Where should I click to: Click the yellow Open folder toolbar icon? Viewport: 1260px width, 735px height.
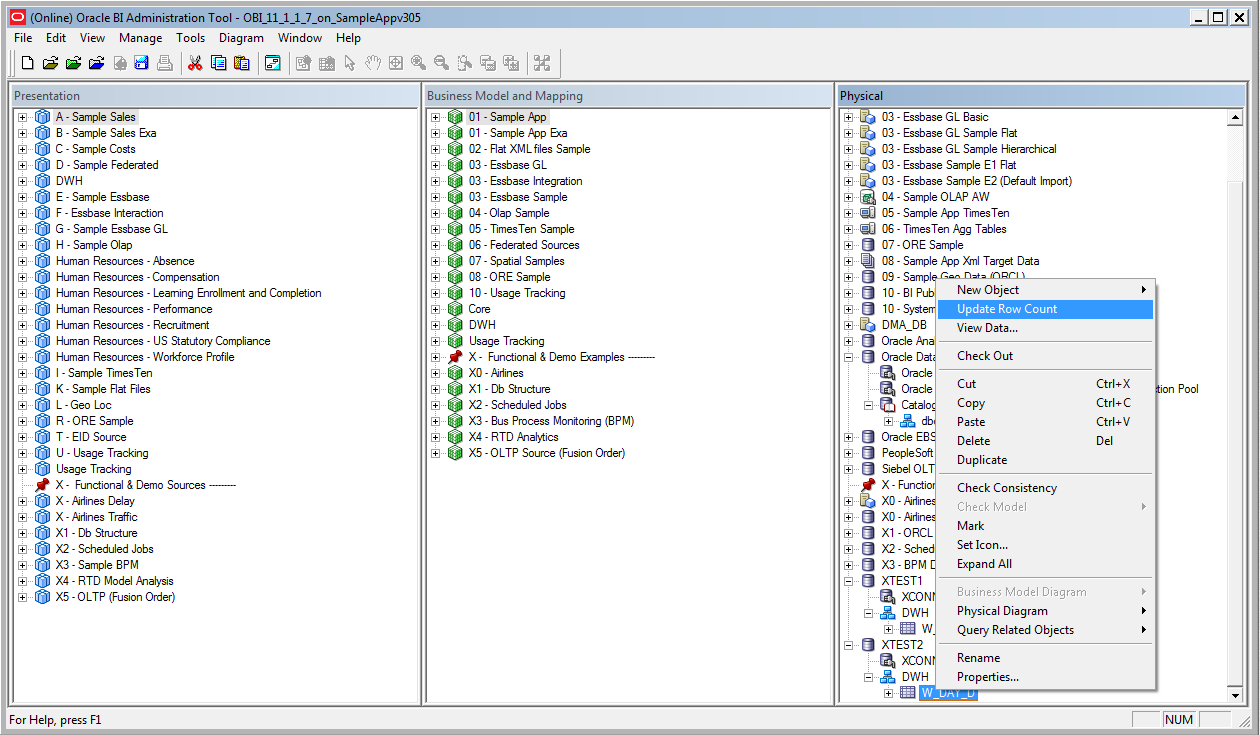click(50, 63)
